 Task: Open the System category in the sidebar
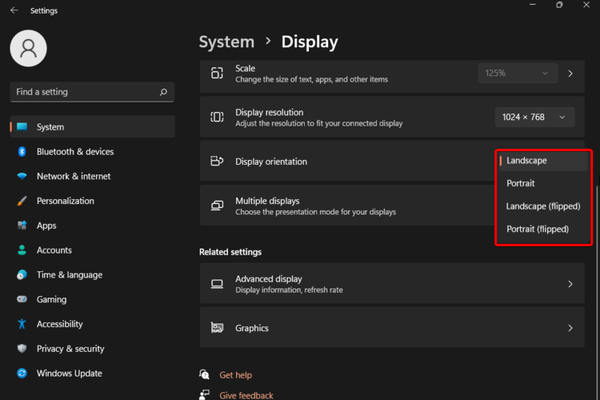pos(92,127)
